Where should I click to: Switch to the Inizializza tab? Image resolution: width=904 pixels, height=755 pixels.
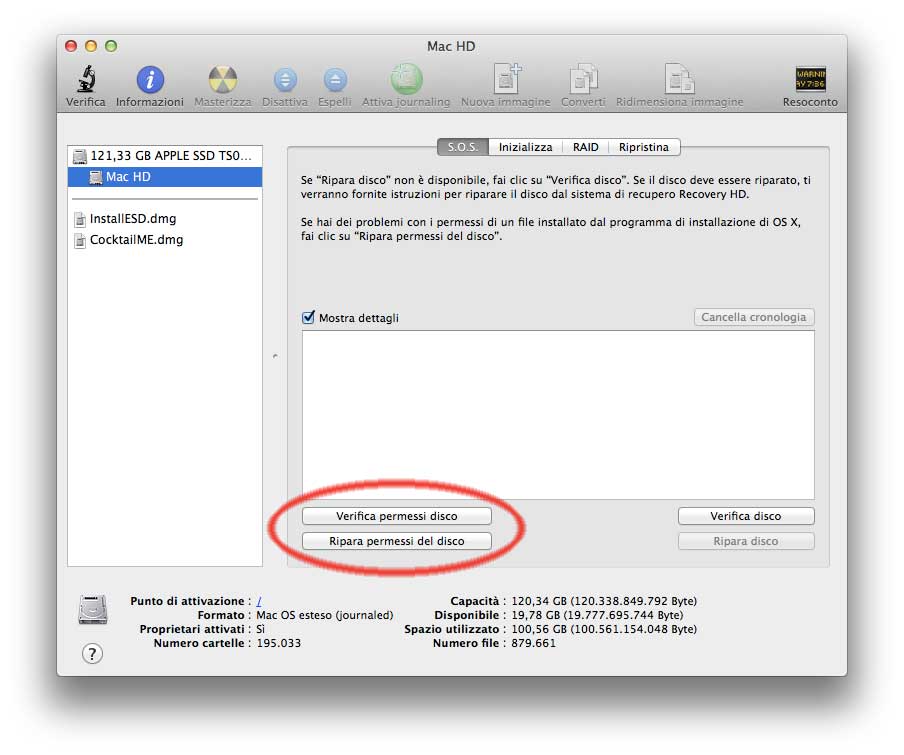tap(524, 146)
